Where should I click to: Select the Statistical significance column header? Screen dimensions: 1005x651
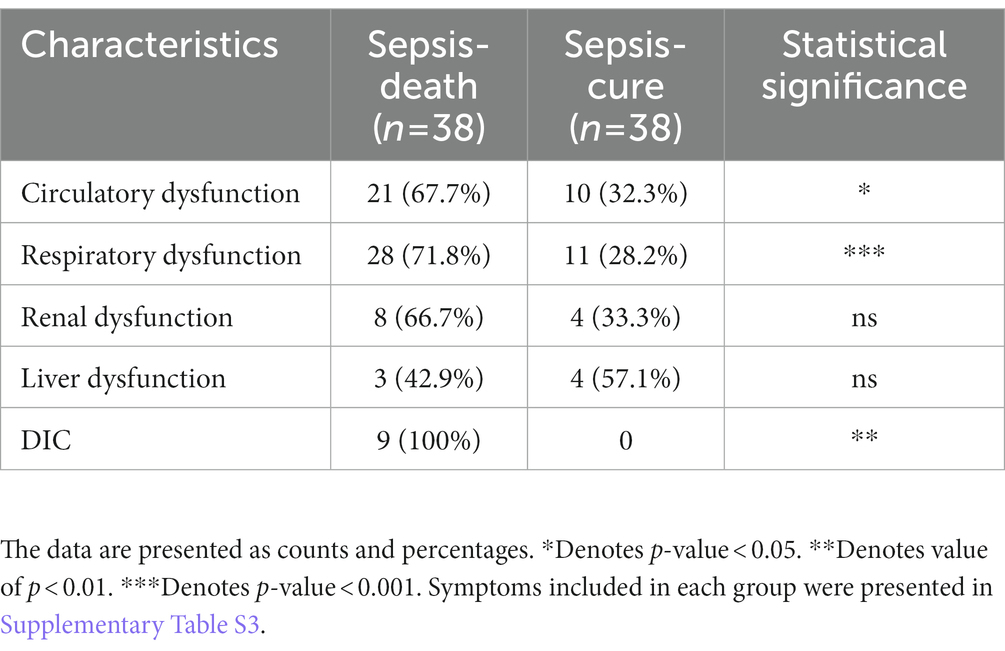(864, 65)
